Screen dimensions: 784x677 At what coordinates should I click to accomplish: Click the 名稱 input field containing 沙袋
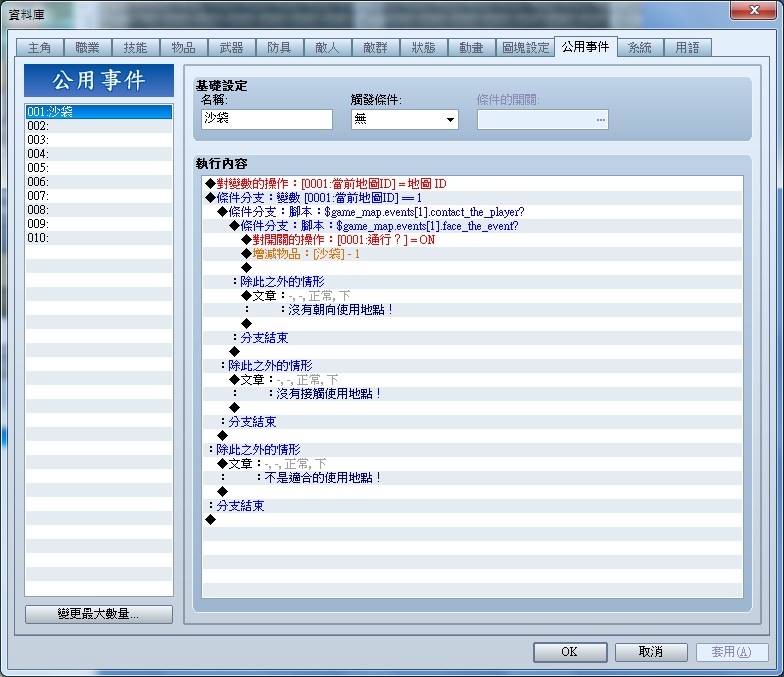[x=266, y=120]
